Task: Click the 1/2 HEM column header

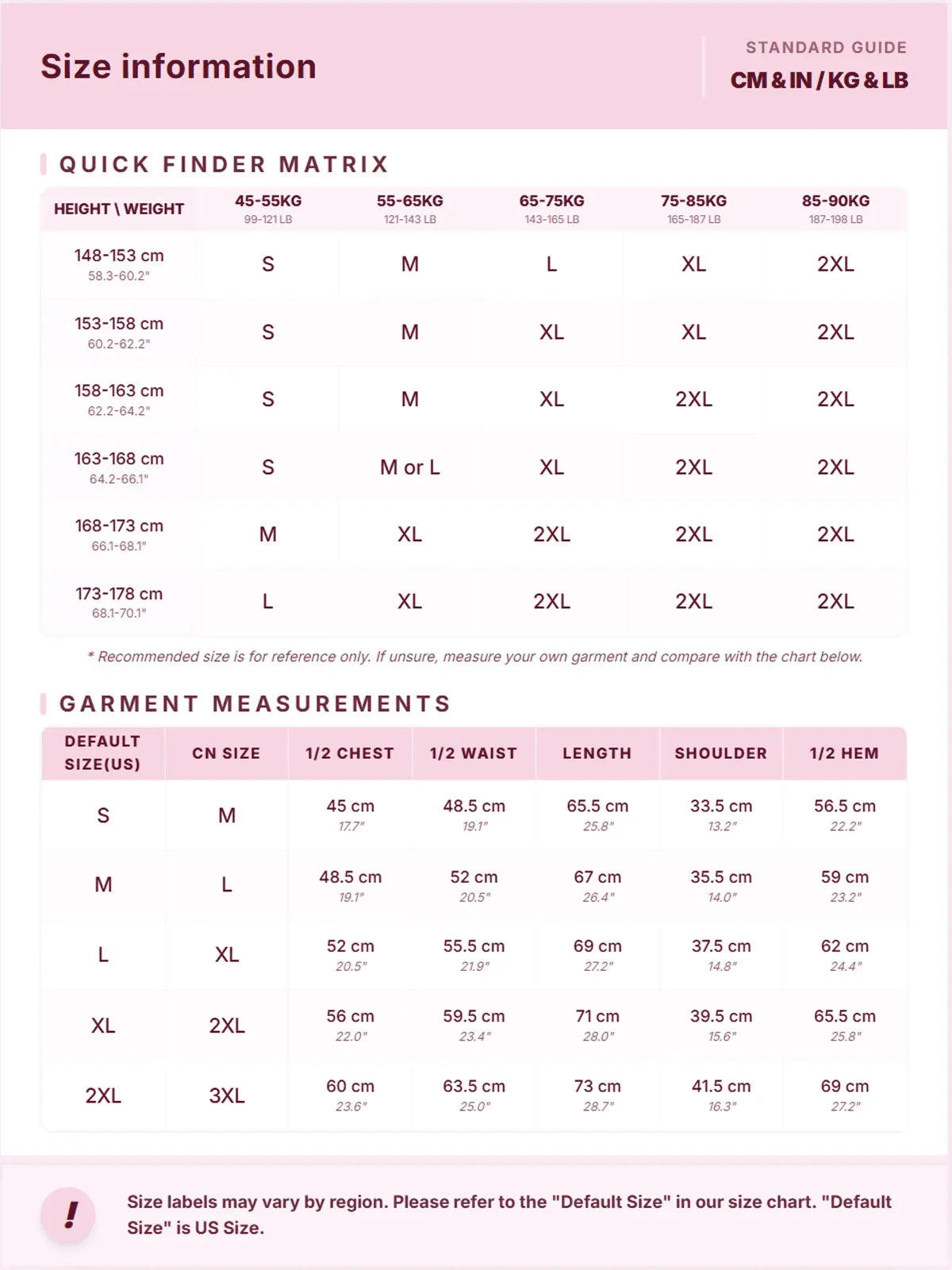Action: 844,753
